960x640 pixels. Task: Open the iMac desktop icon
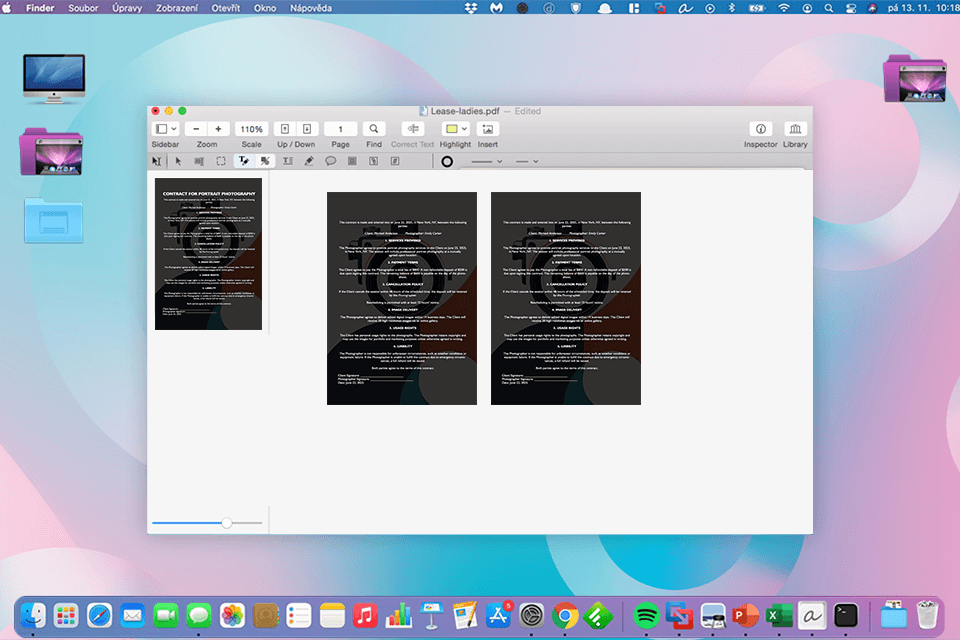54,78
